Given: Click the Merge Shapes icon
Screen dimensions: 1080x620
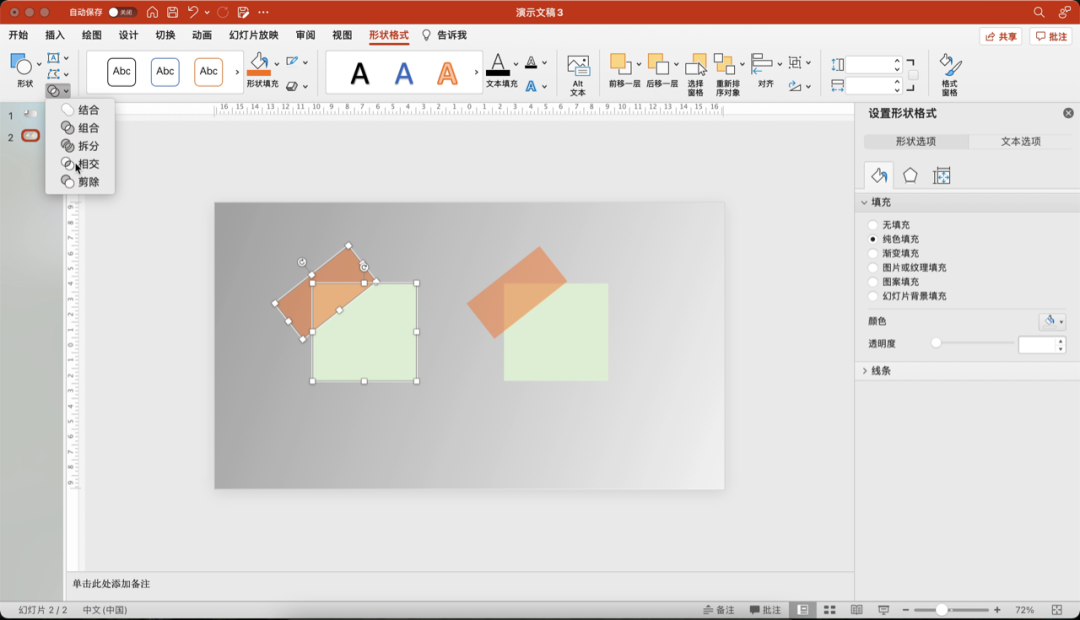Looking at the screenshot, I should (54, 90).
